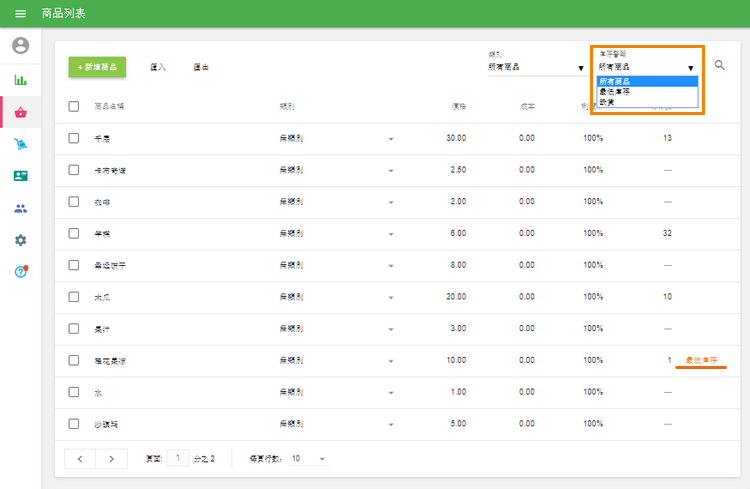Click the ID card icon in sidebar
This screenshot has height=489, width=750.
[20, 176]
